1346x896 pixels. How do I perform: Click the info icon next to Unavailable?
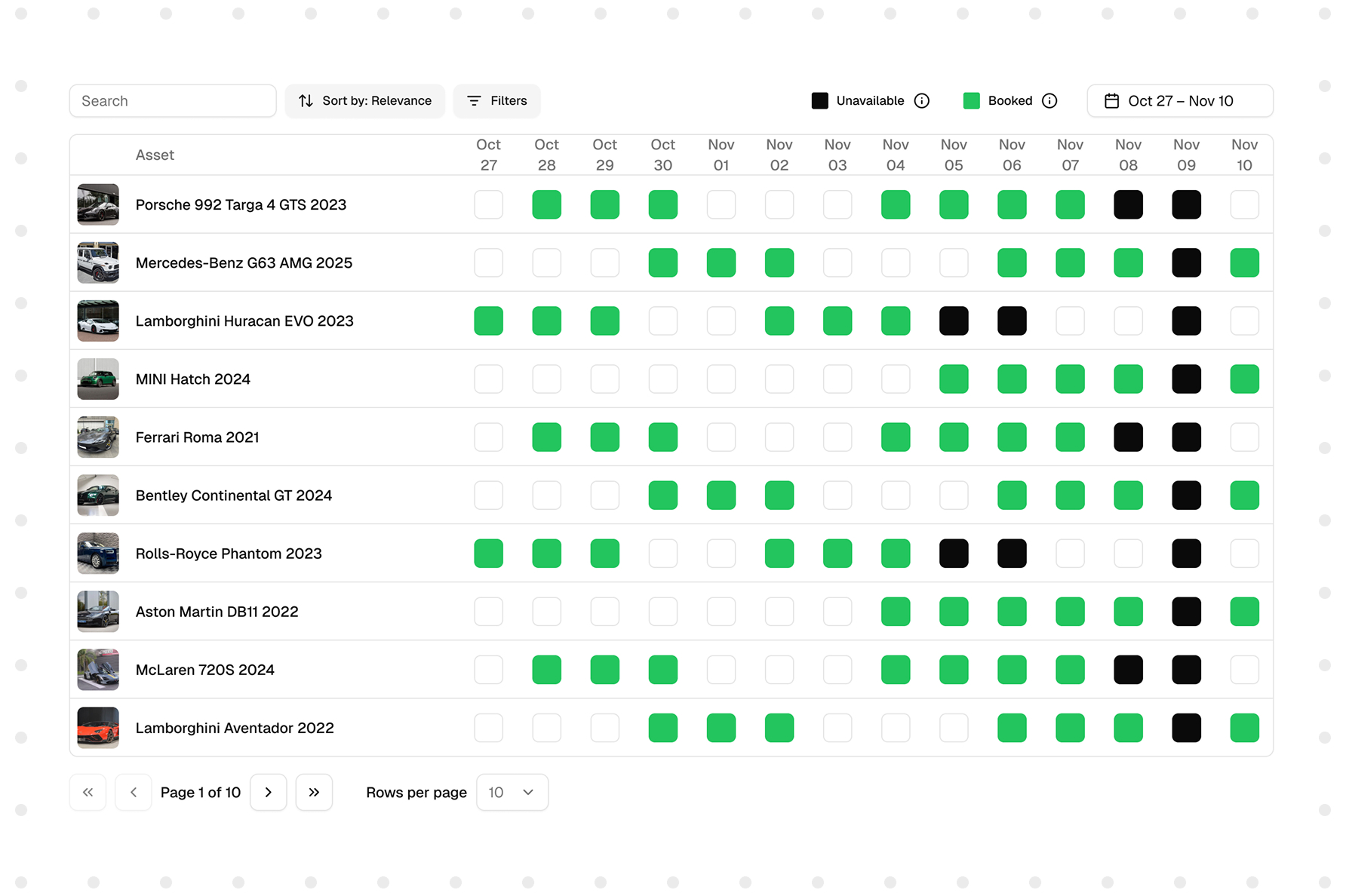[921, 101]
